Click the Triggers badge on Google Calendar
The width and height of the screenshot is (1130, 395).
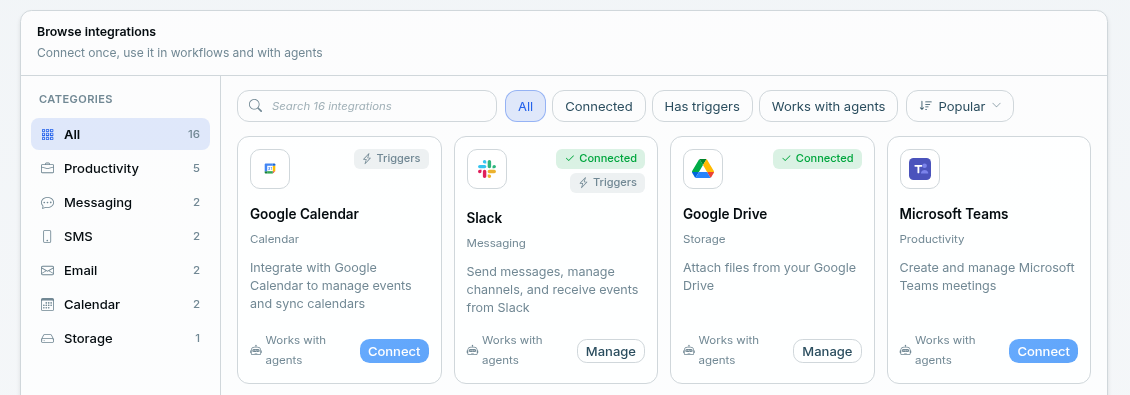pyautogui.click(x=391, y=159)
